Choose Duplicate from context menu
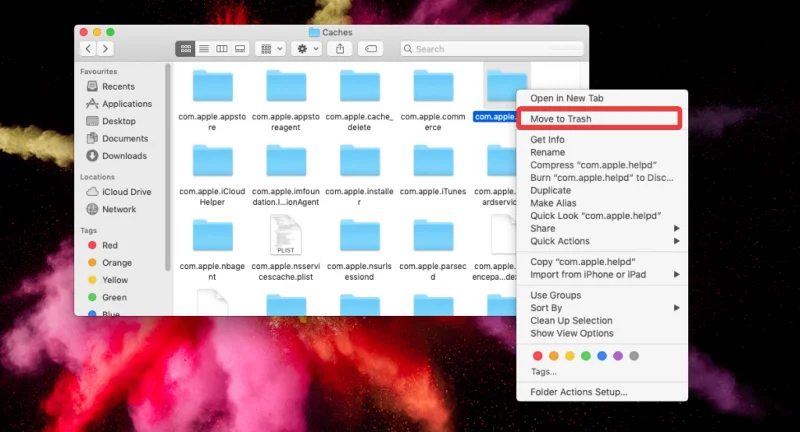Viewport: 800px width, 432px height. 602,190
